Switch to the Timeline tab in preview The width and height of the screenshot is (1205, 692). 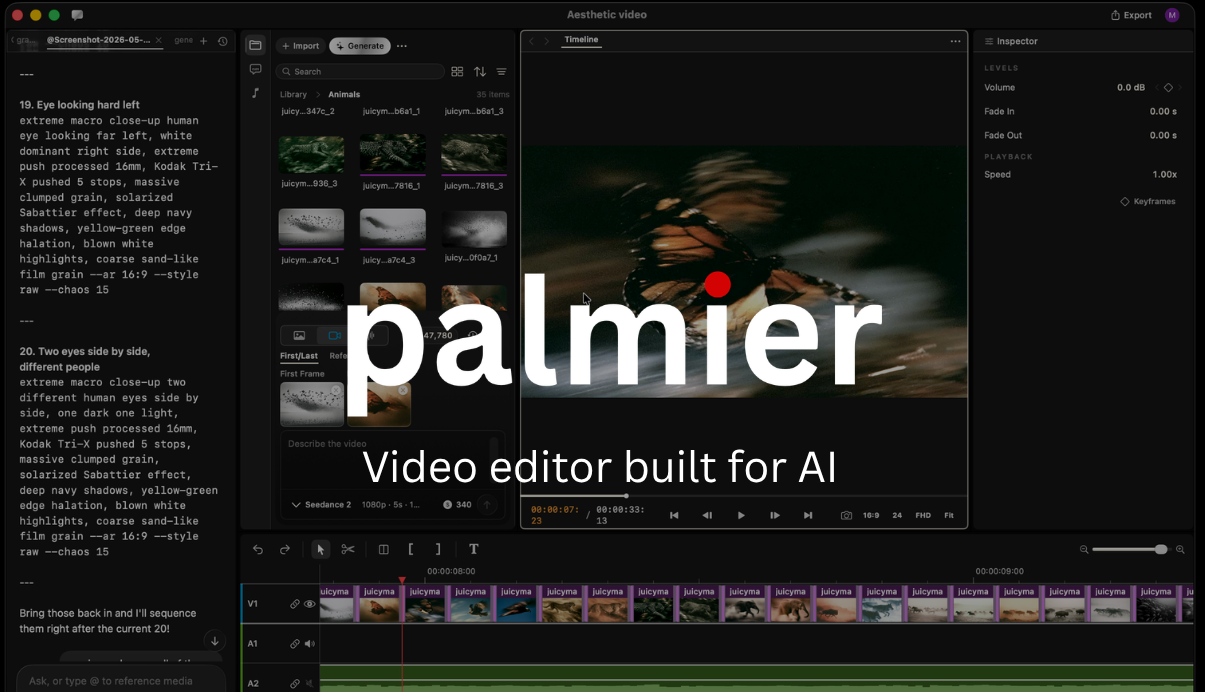pyautogui.click(x=581, y=40)
